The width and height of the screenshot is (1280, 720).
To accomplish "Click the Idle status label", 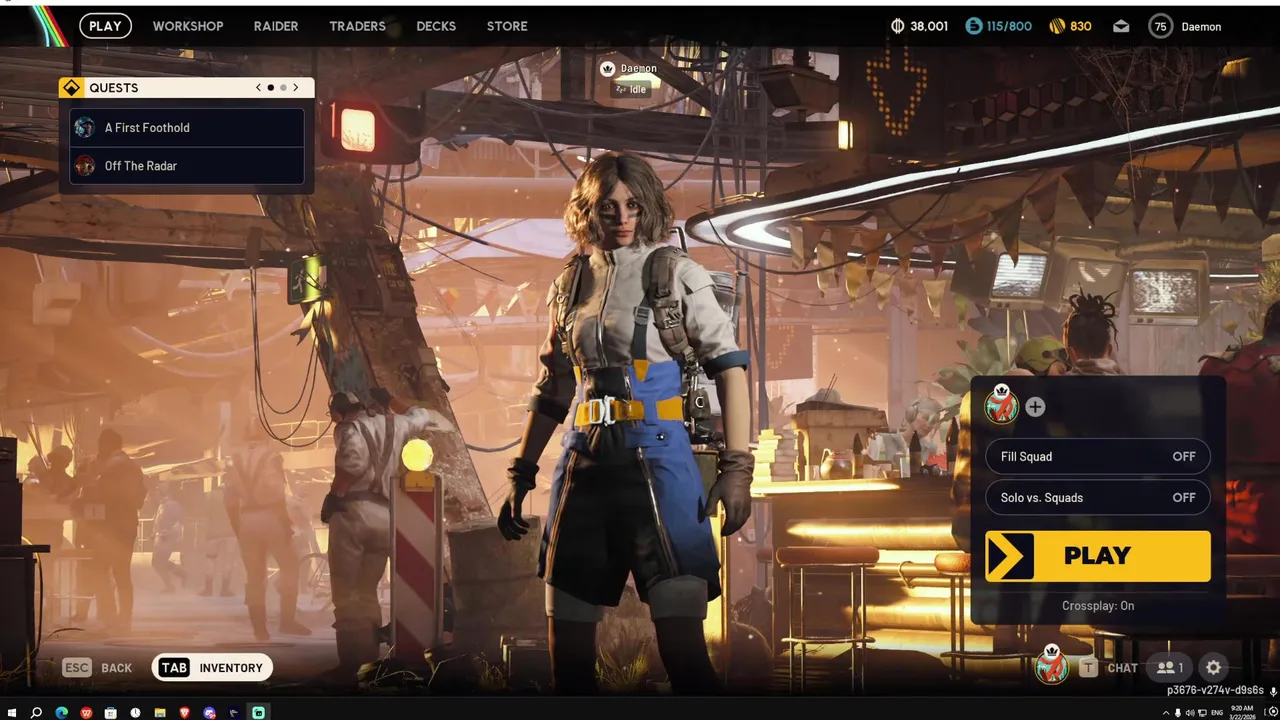I will tap(631, 89).
